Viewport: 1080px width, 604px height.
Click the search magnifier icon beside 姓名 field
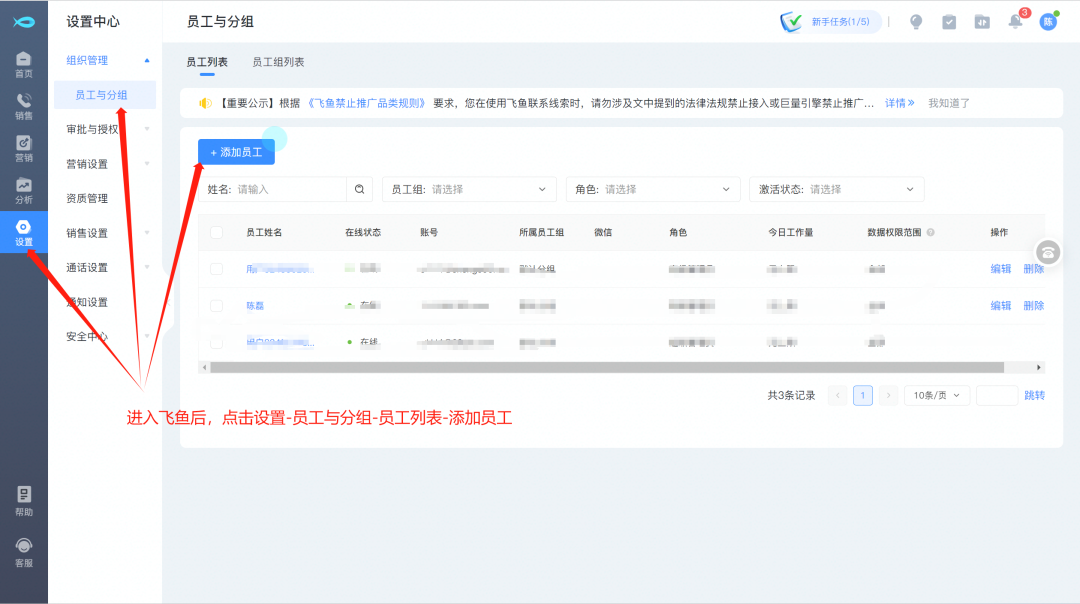(360, 189)
